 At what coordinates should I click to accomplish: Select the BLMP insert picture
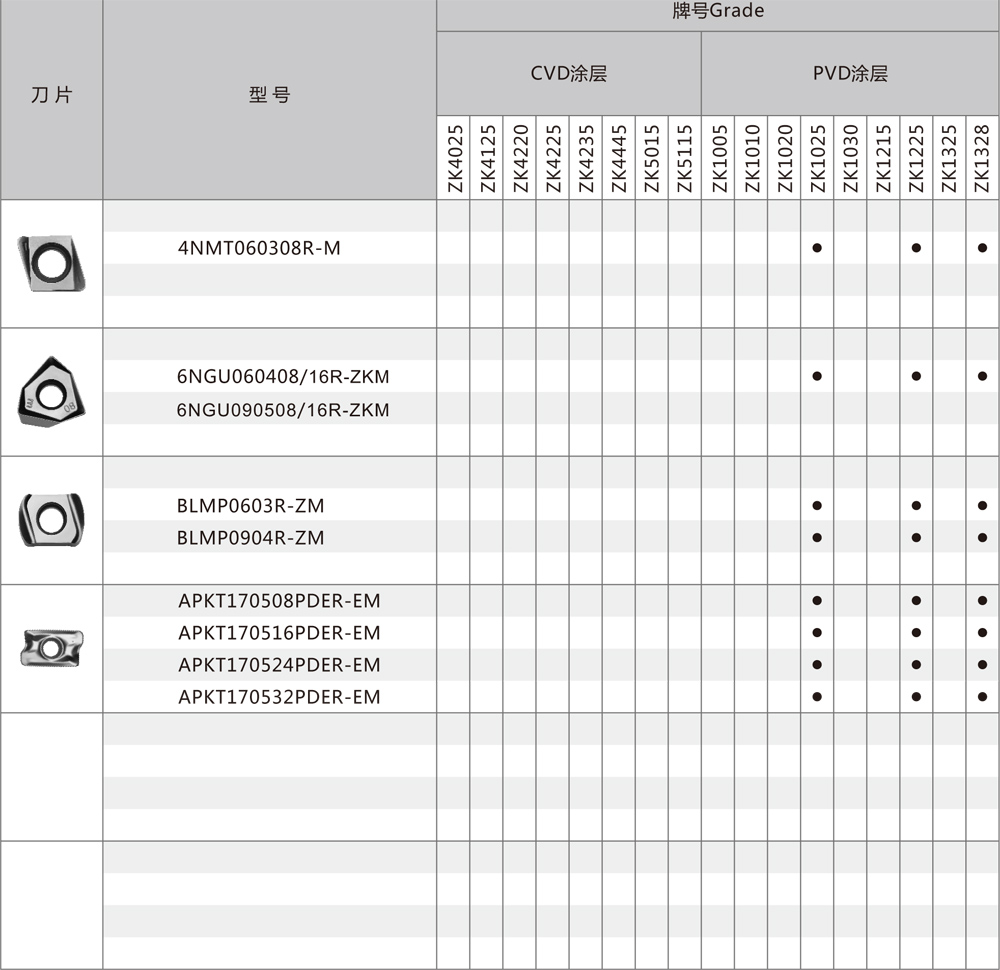coord(52,519)
